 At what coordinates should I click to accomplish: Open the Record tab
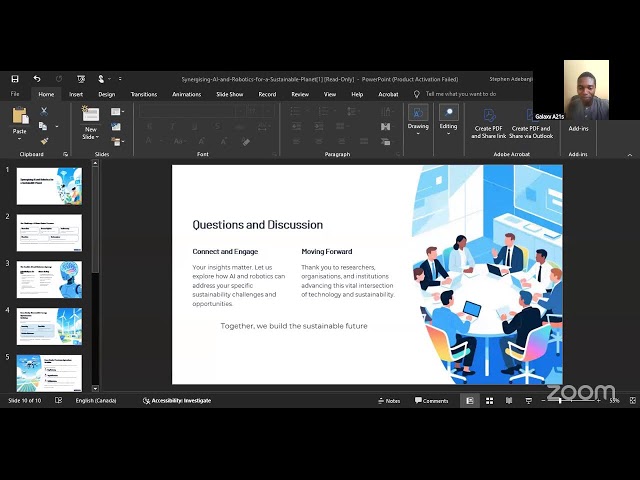(x=267, y=94)
